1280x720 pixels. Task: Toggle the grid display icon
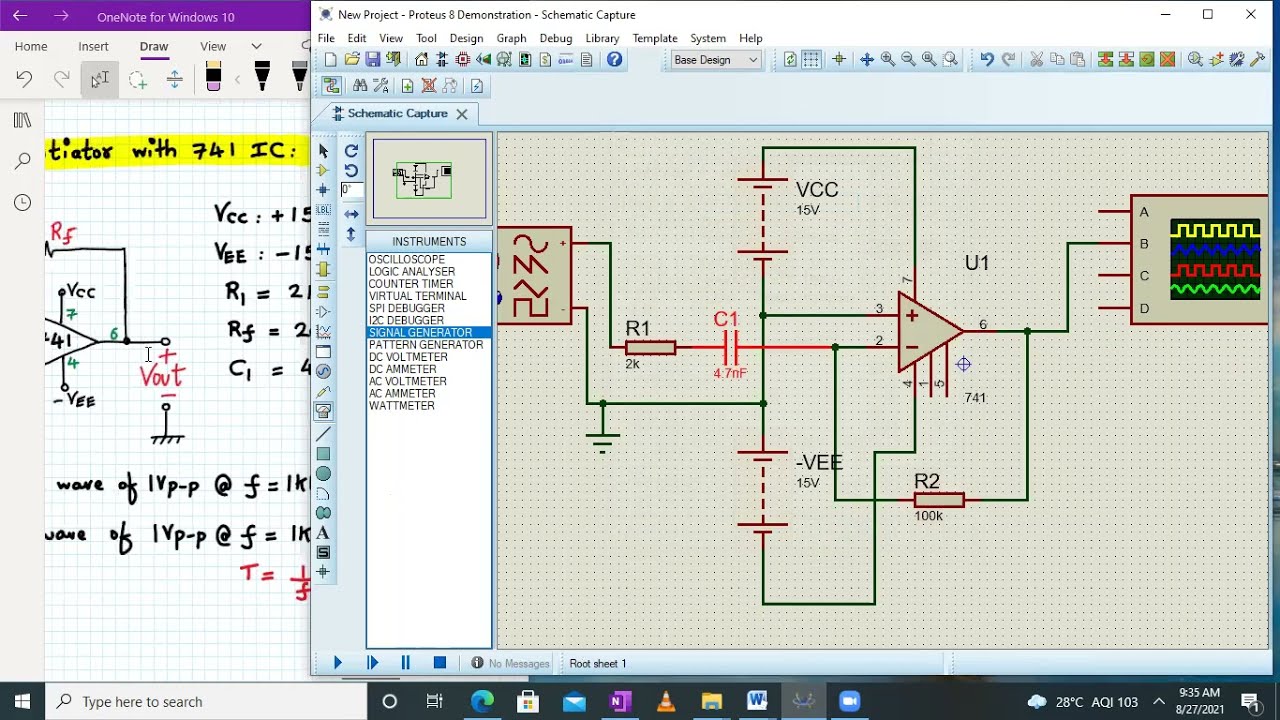tap(812, 60)
